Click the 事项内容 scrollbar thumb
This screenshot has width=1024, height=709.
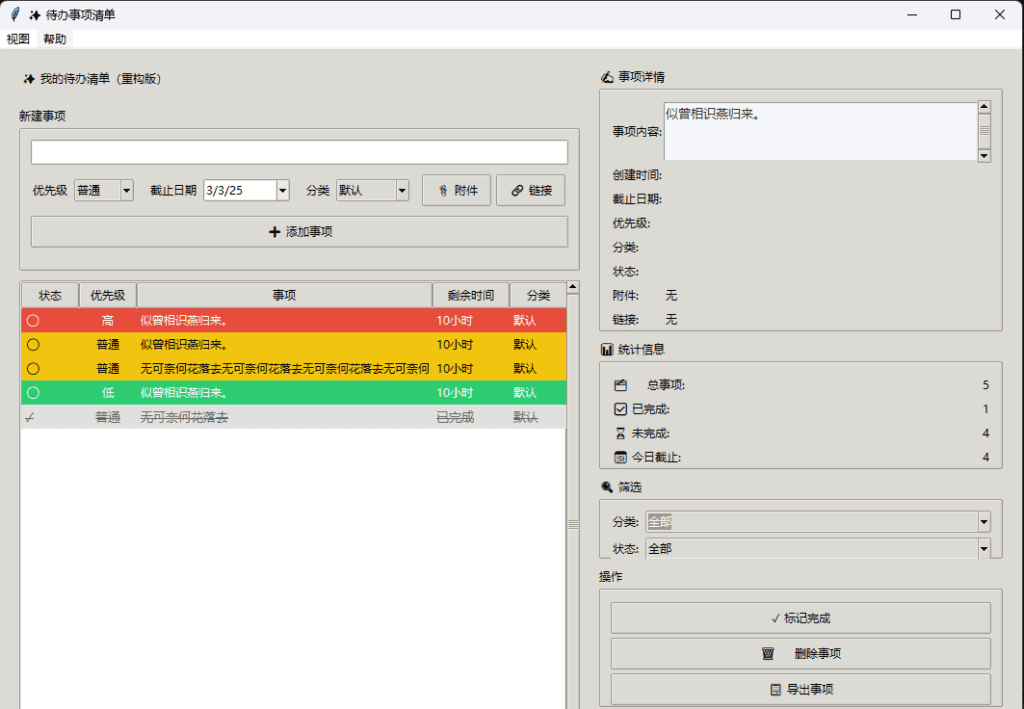984,131
